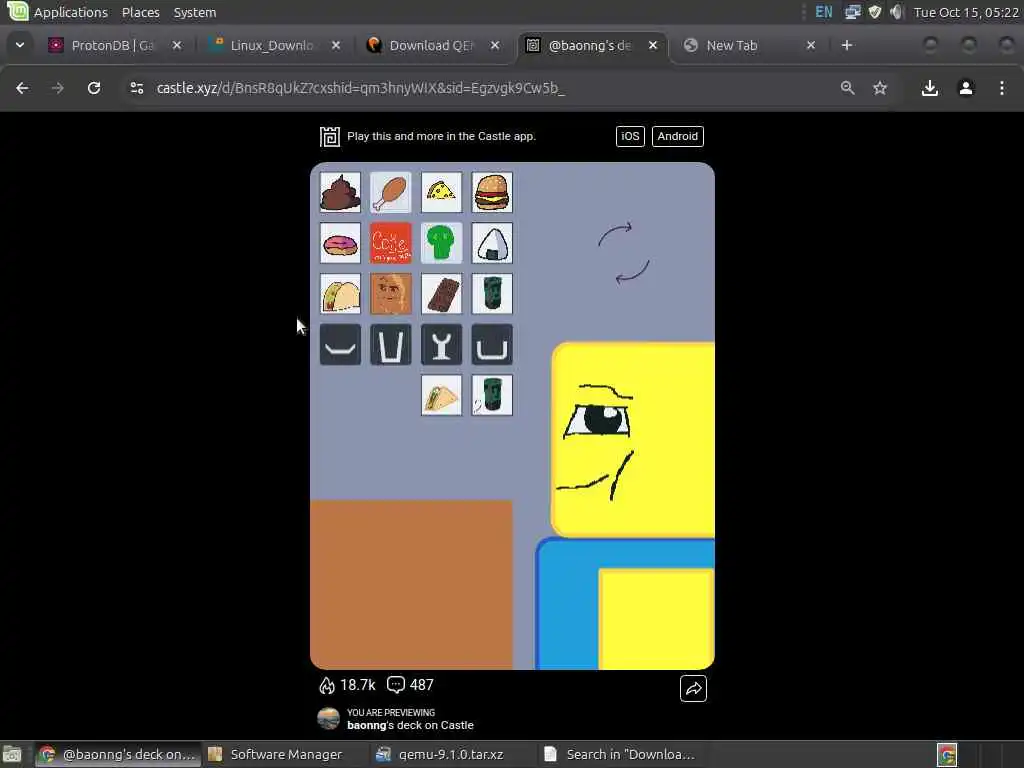
Task: Open a new browser tab
Action: tap(847, 46)
